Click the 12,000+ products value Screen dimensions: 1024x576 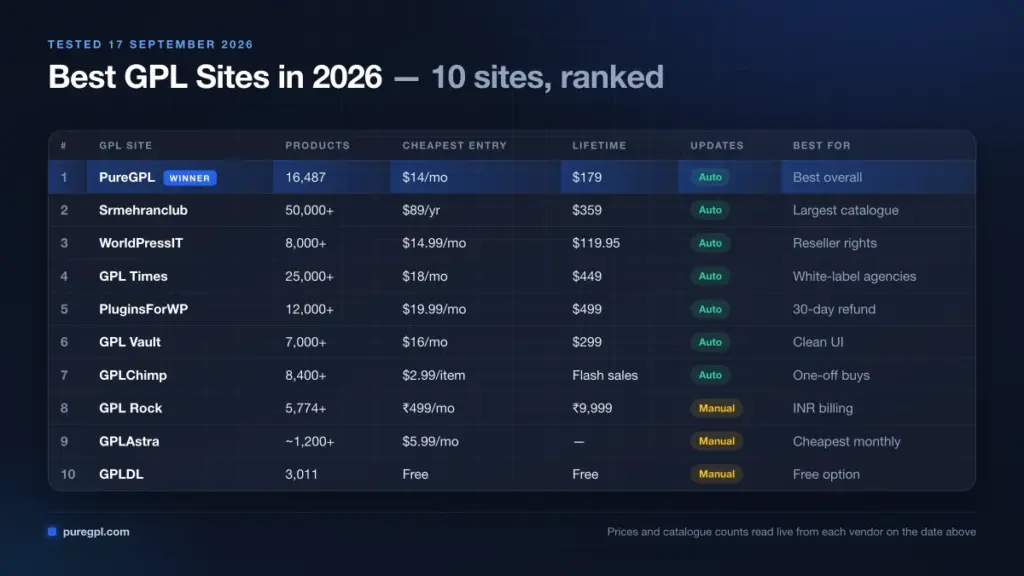coord(310,309)
